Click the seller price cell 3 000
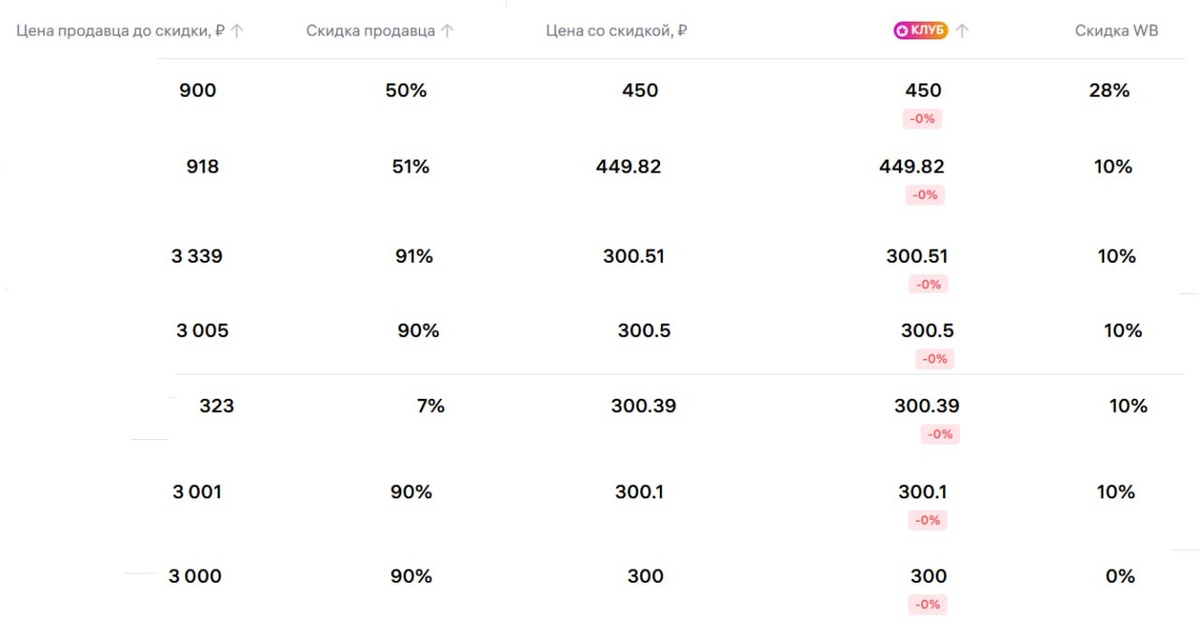This screenshot has width=1200, height=640. point(195,576)
